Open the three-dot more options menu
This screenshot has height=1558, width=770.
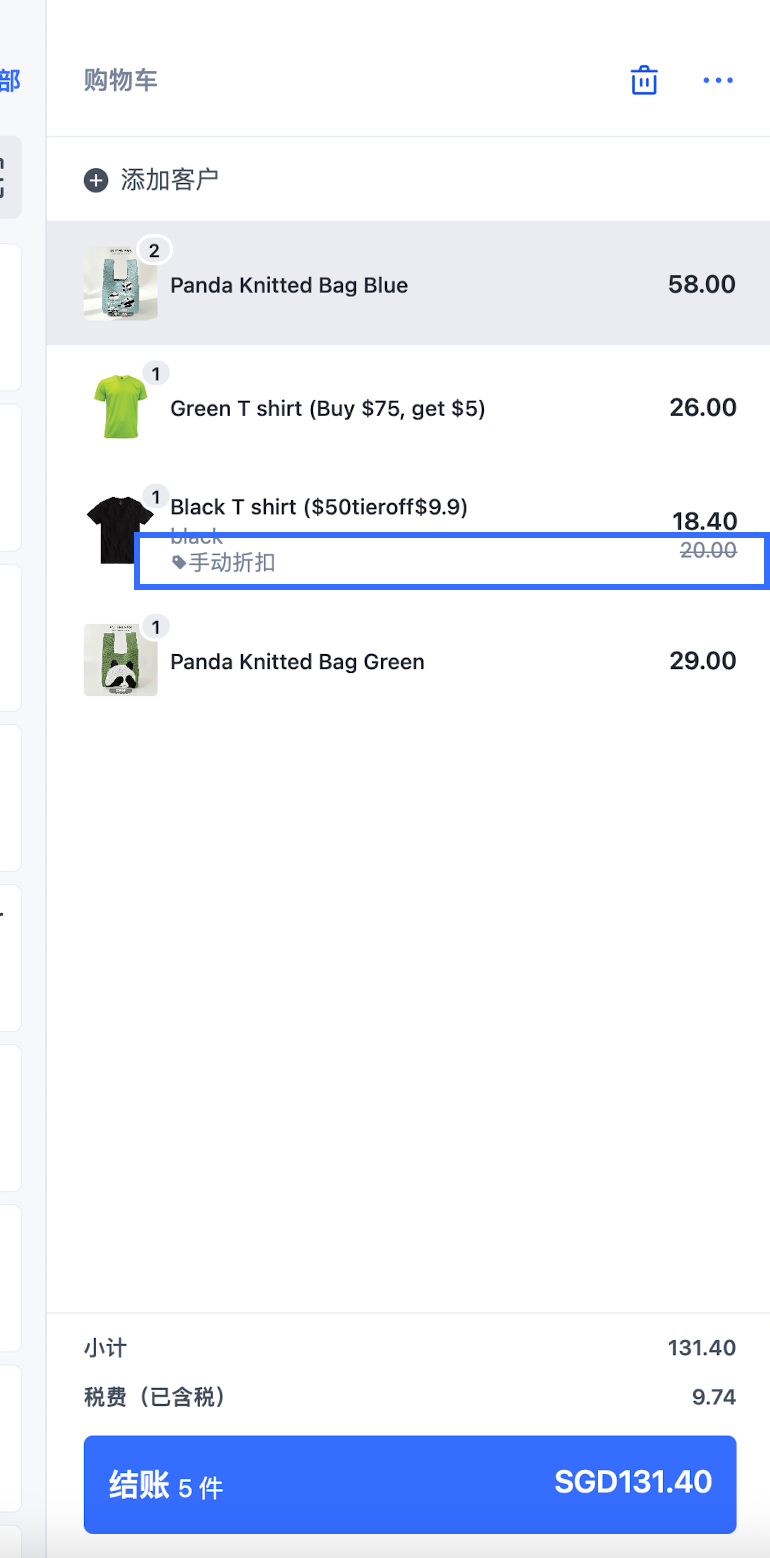(x=718, y=80)
